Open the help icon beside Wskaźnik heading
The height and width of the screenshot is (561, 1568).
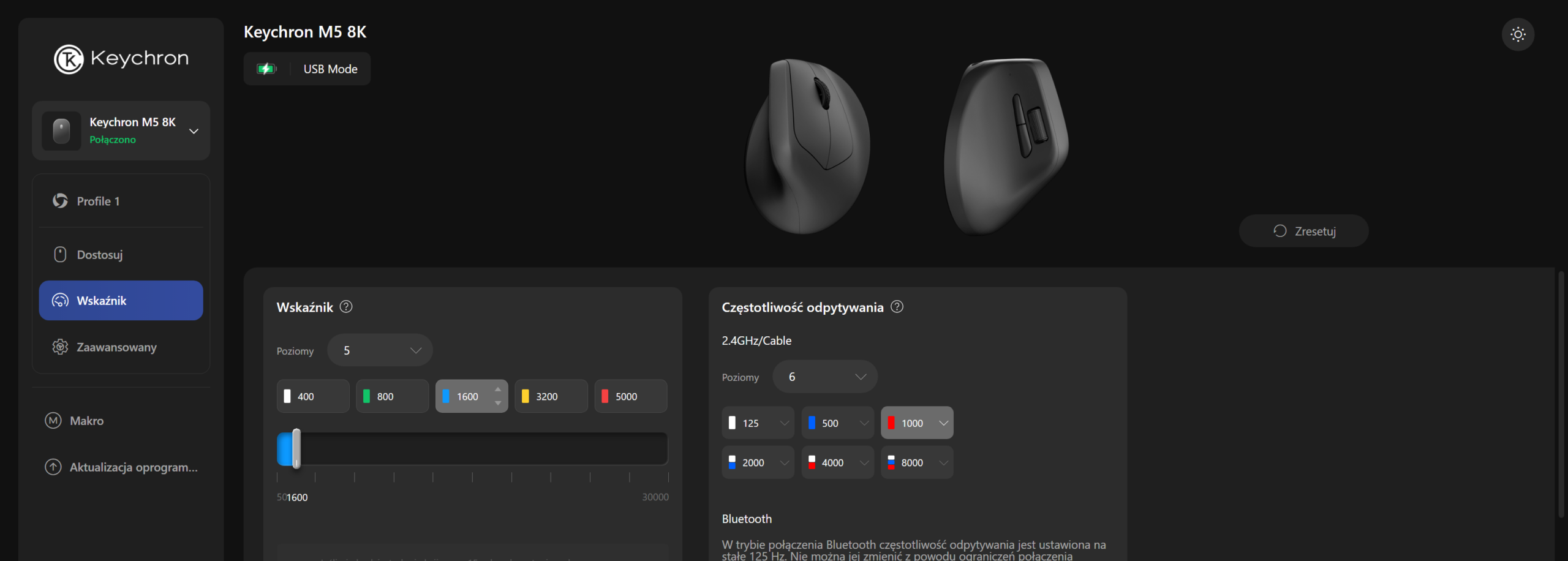(x=346, y=307)
